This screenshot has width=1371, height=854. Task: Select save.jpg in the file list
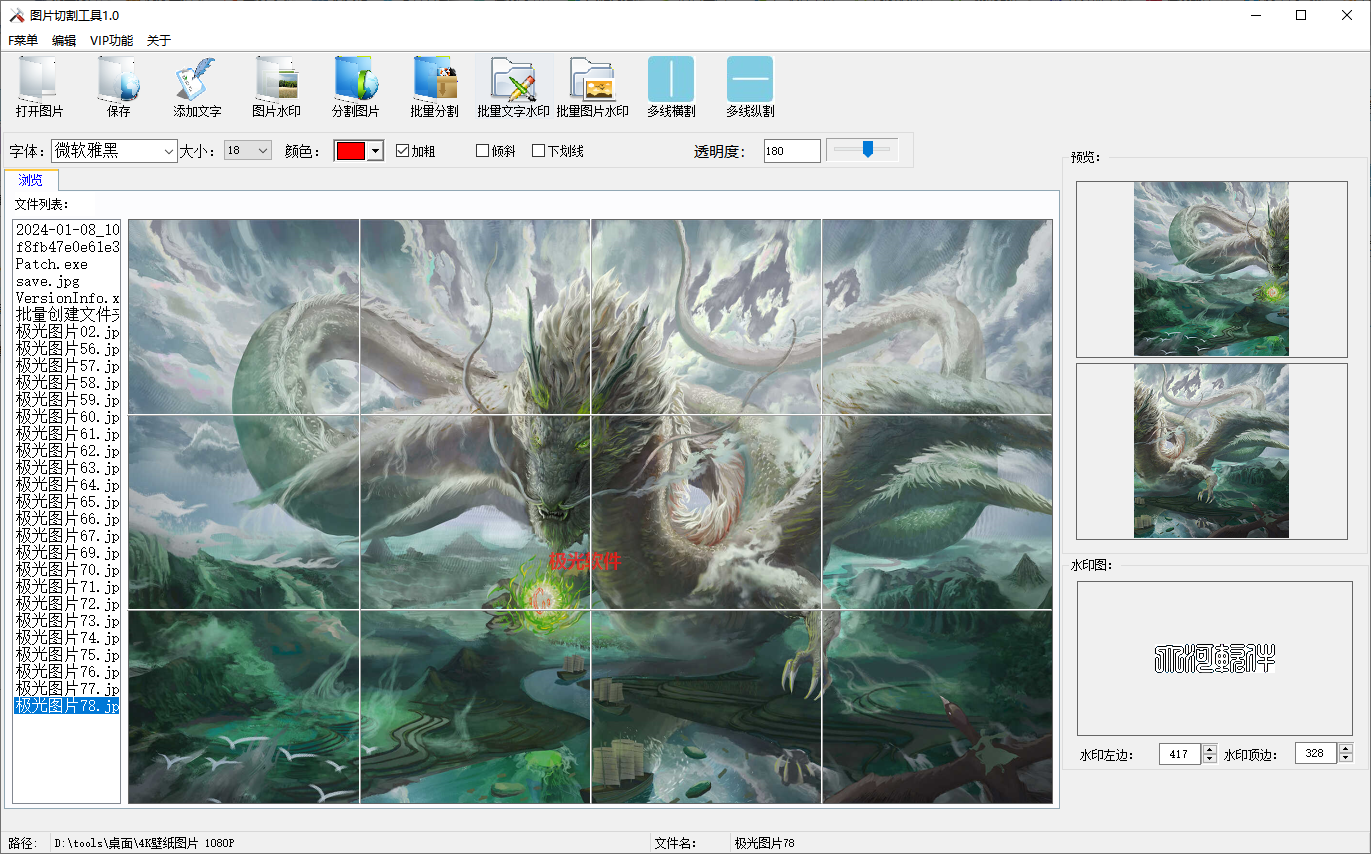click(x=66, y=281)
